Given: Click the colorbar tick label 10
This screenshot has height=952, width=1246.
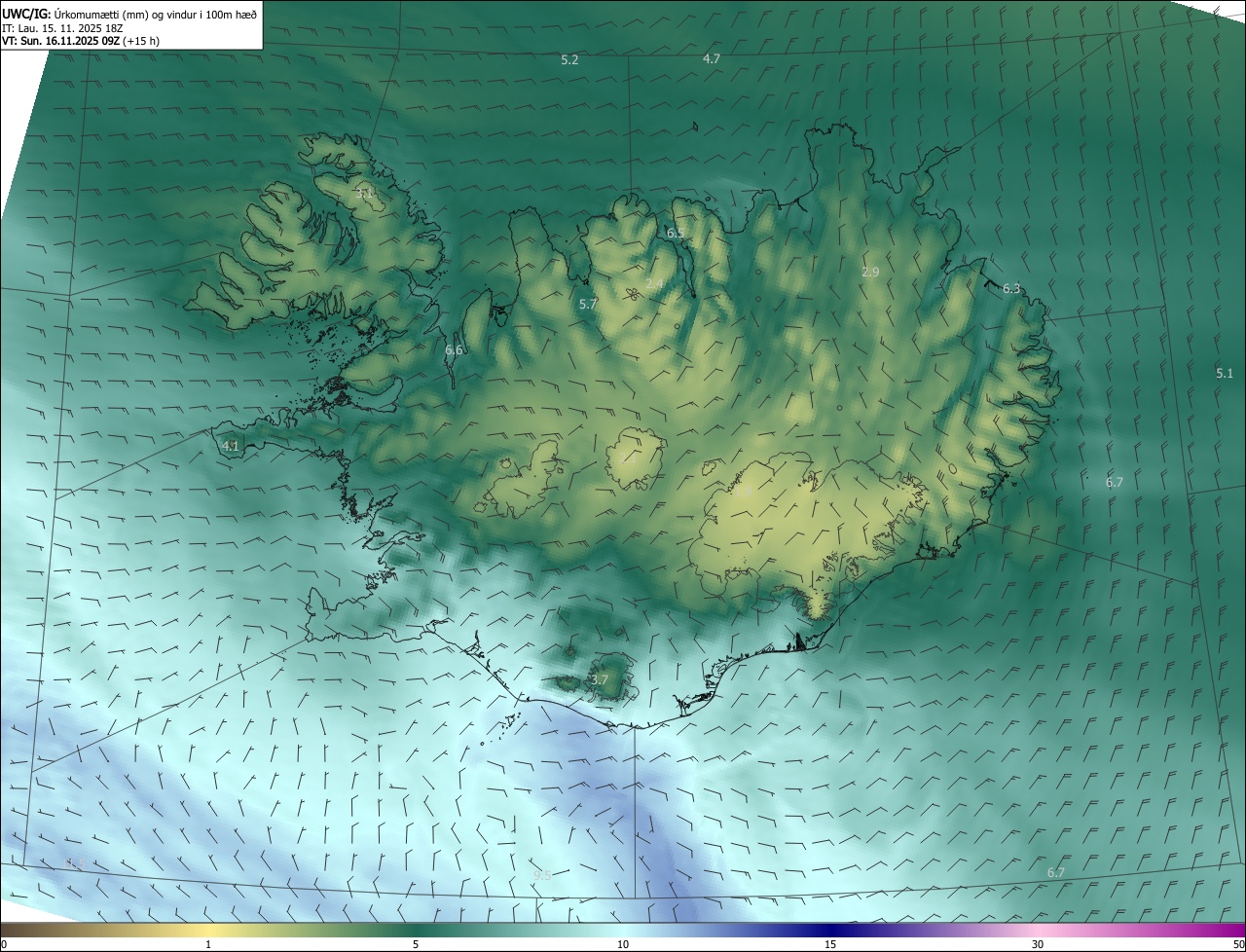Looking at the screenshot, I should click(x=623, y=944).
